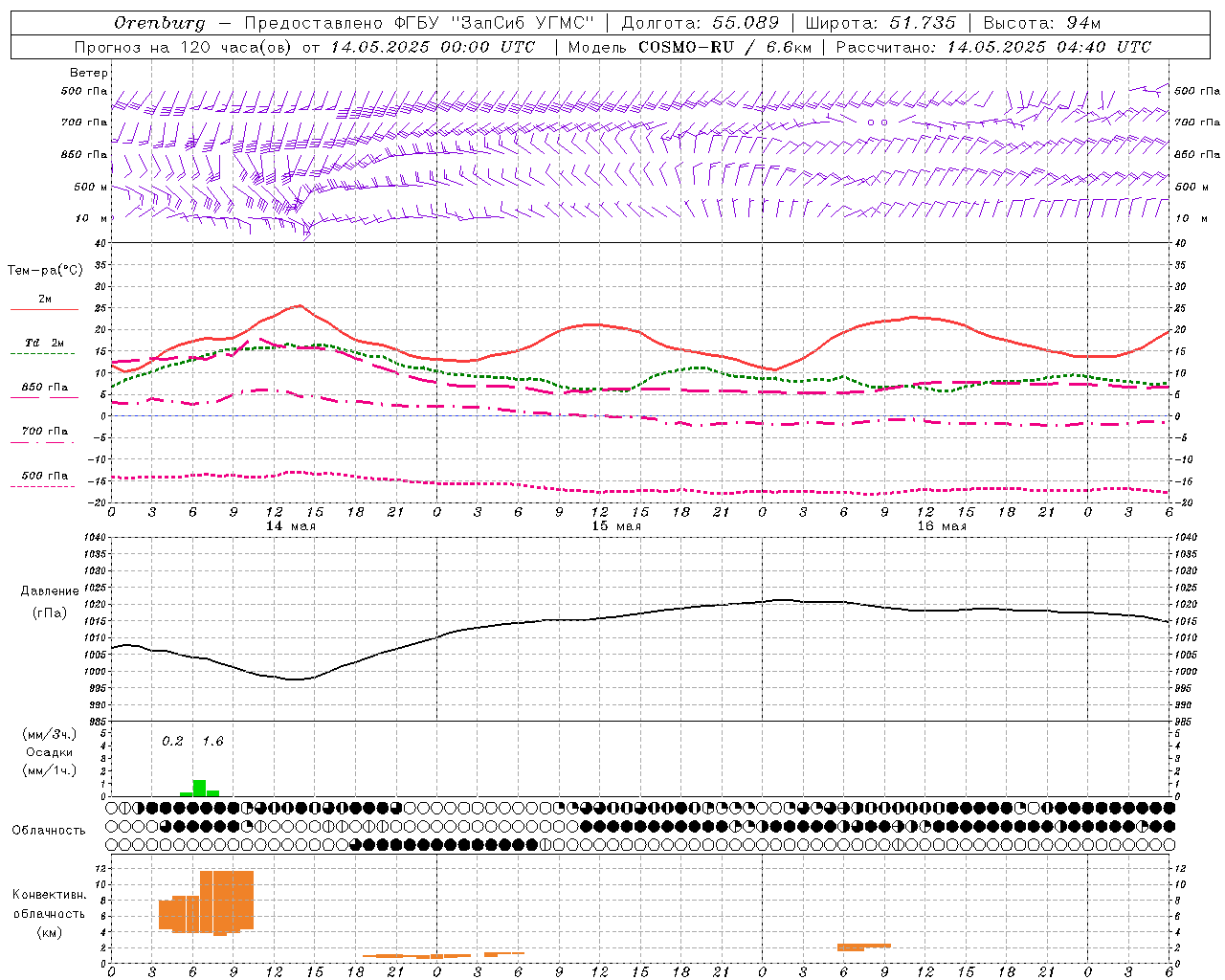The height and width of the screenshot is (980, 1225).
Task: Click the 500 м wind level label on left
Action: [91, 188]
